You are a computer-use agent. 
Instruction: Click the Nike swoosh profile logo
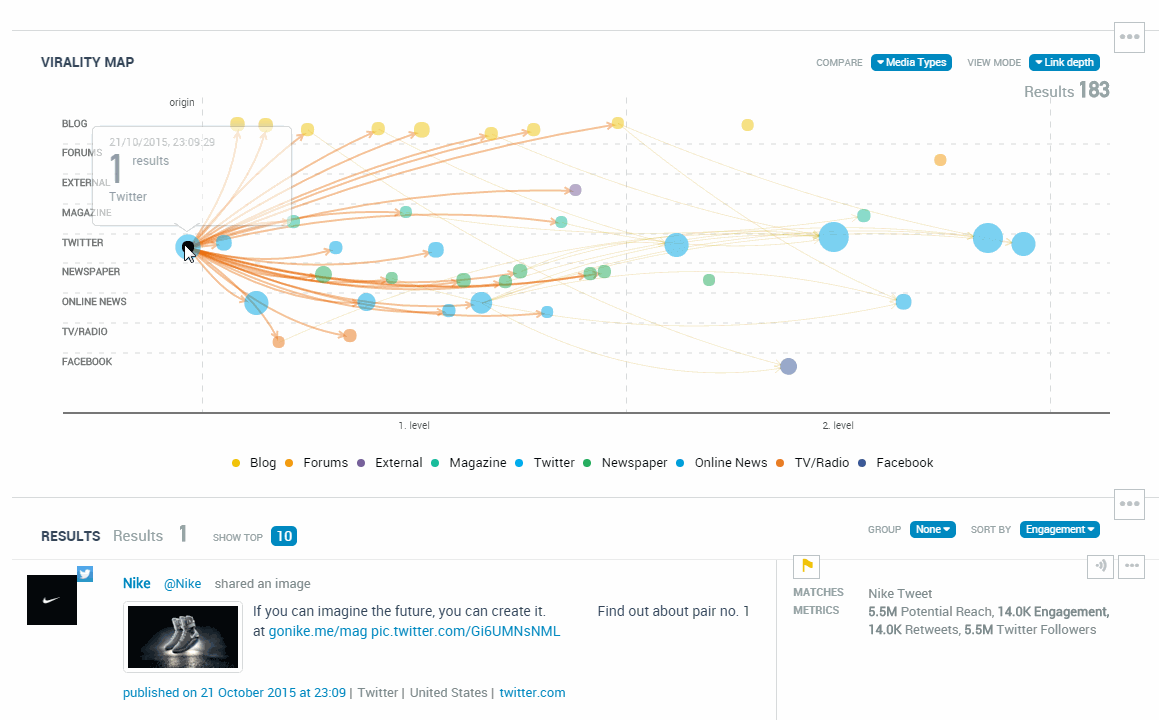(52, 600)
